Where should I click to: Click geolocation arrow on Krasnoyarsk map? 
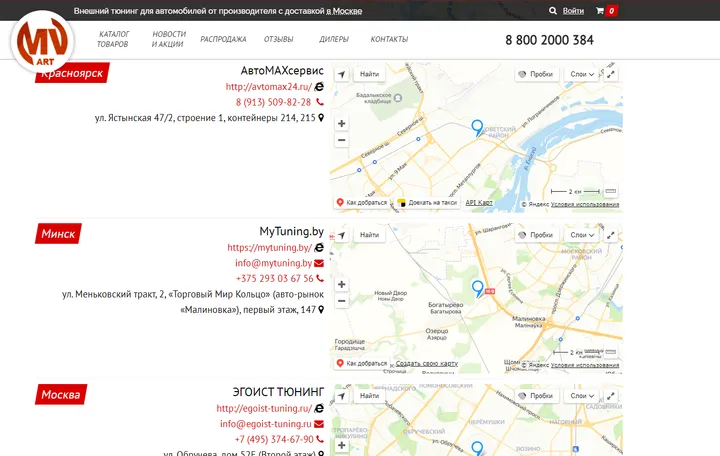[x=341, y=74]
